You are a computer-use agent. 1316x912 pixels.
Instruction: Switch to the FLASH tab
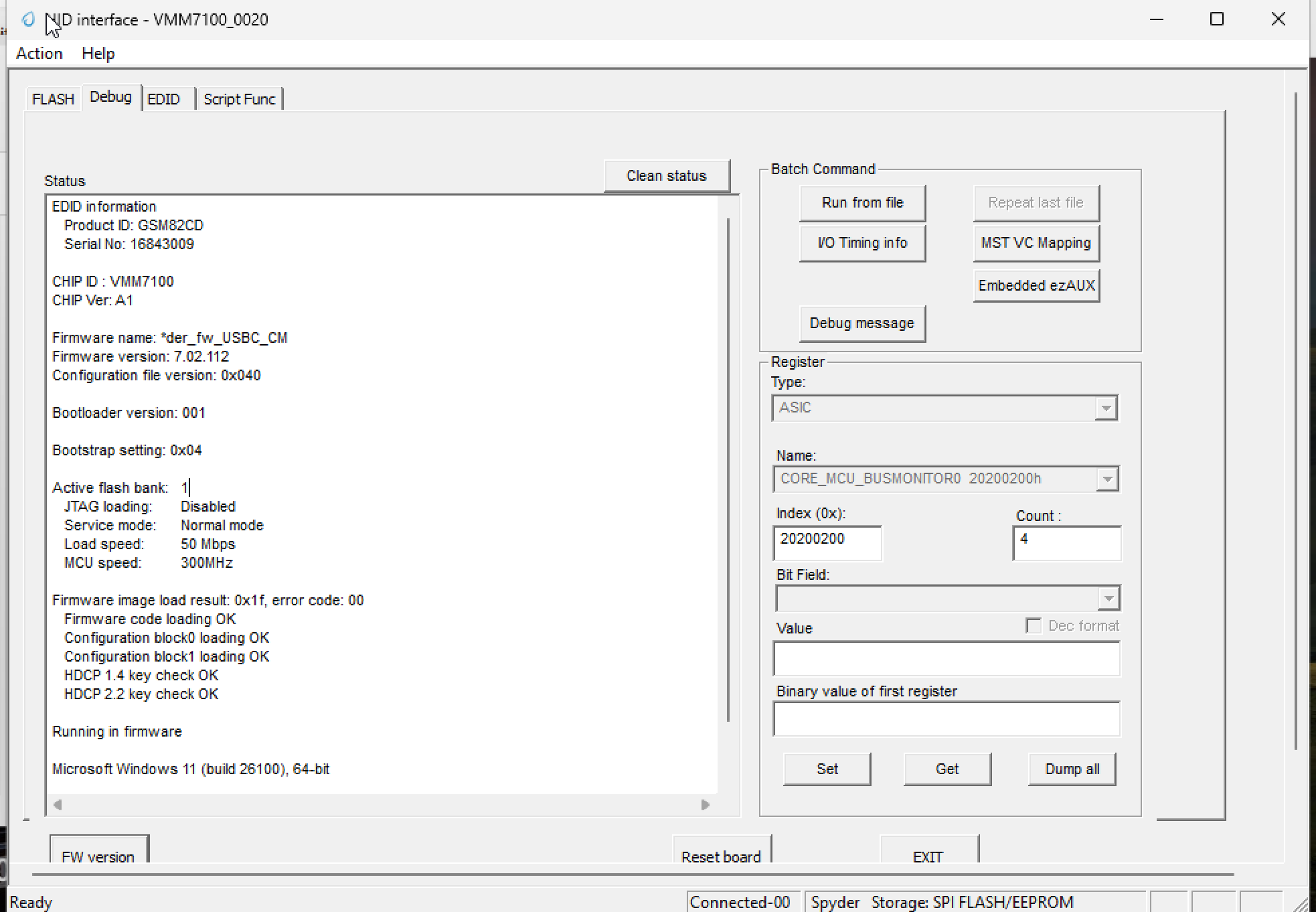click(x=53, y=99)
